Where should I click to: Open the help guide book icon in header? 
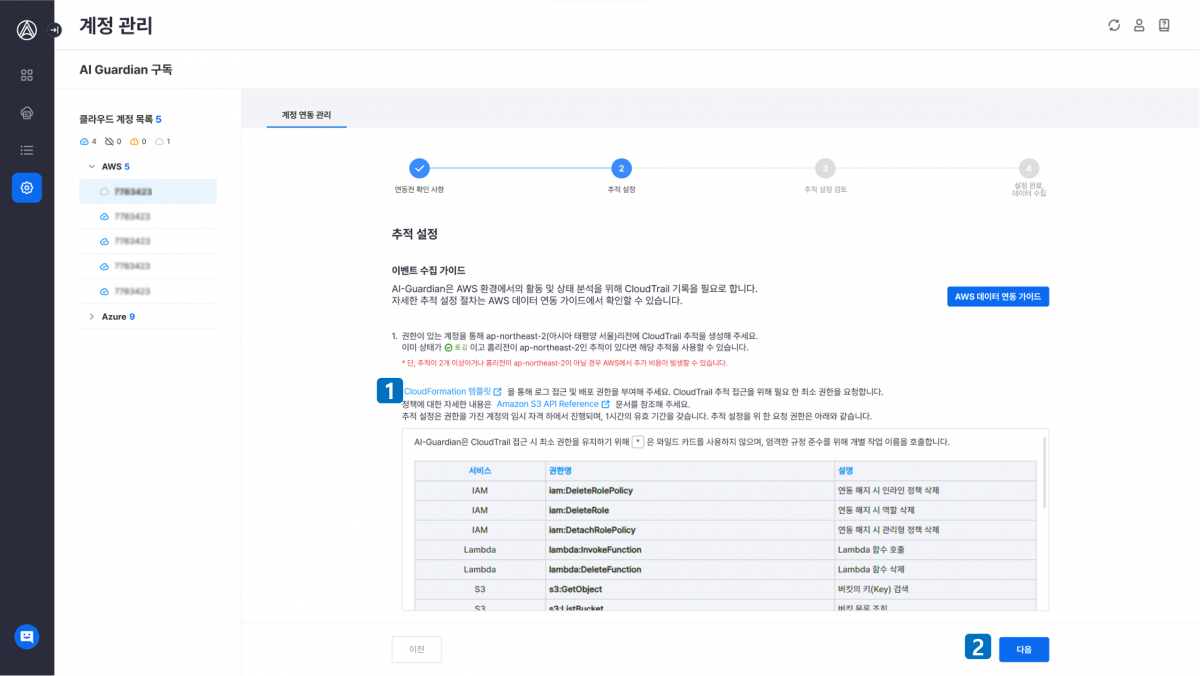click(1164, 25)
